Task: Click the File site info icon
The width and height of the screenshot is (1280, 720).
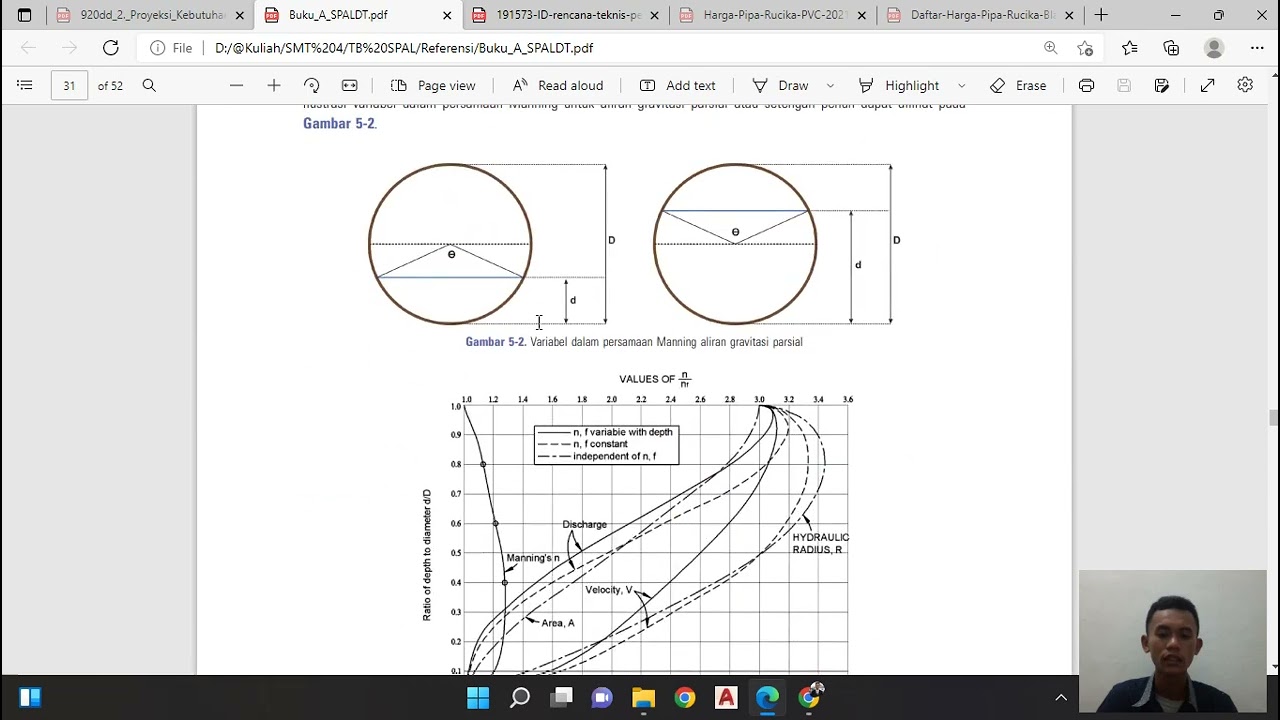Action: [171, 48]
